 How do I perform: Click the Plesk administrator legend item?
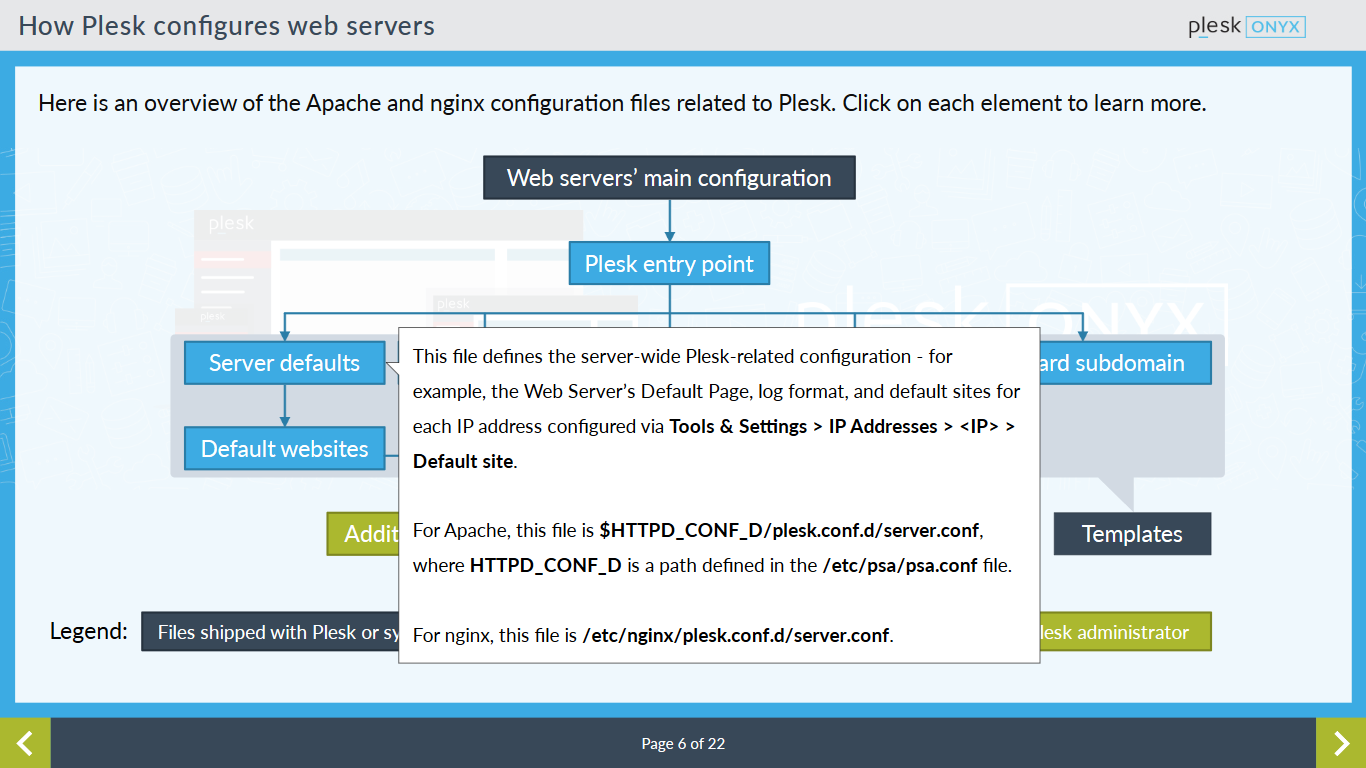tap(1125, 632)
